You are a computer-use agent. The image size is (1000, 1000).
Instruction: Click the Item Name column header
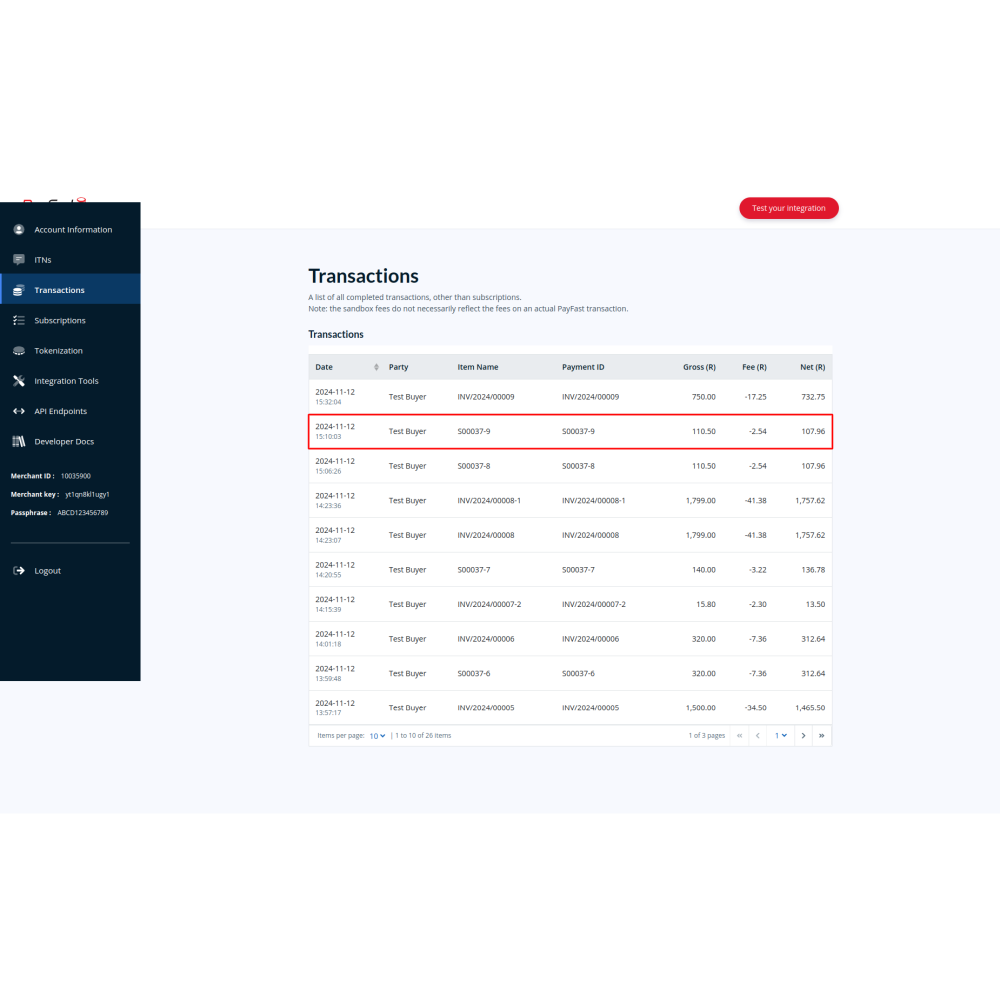(x=478, y=367)
